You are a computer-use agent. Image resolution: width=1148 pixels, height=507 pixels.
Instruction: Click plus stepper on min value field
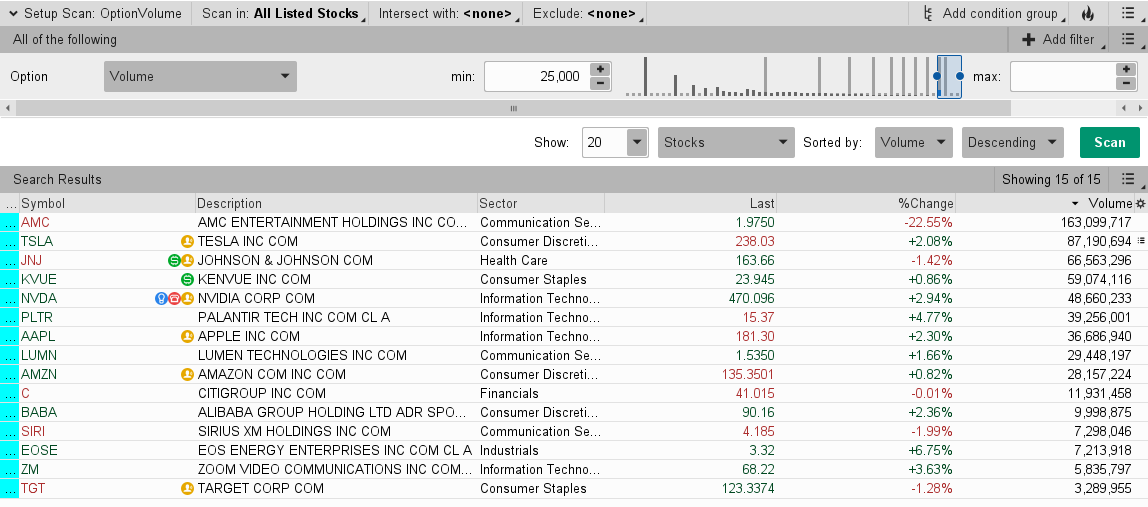(600, 69)
